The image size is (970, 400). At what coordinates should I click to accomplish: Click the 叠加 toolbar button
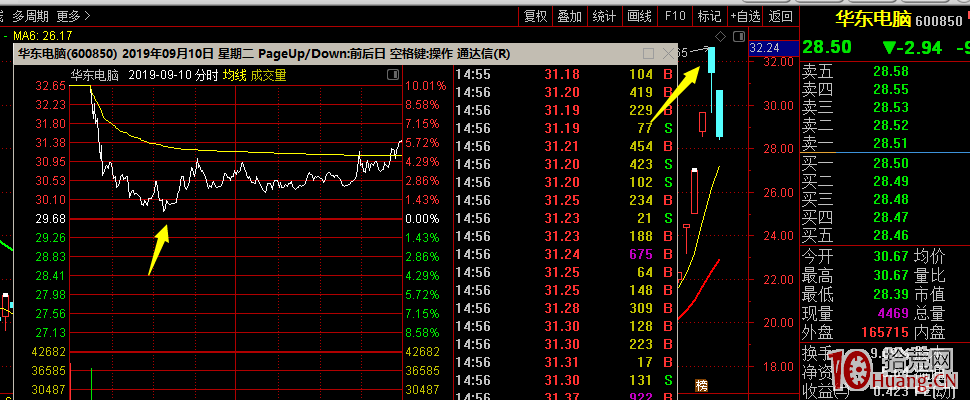[x=569, y=17]
